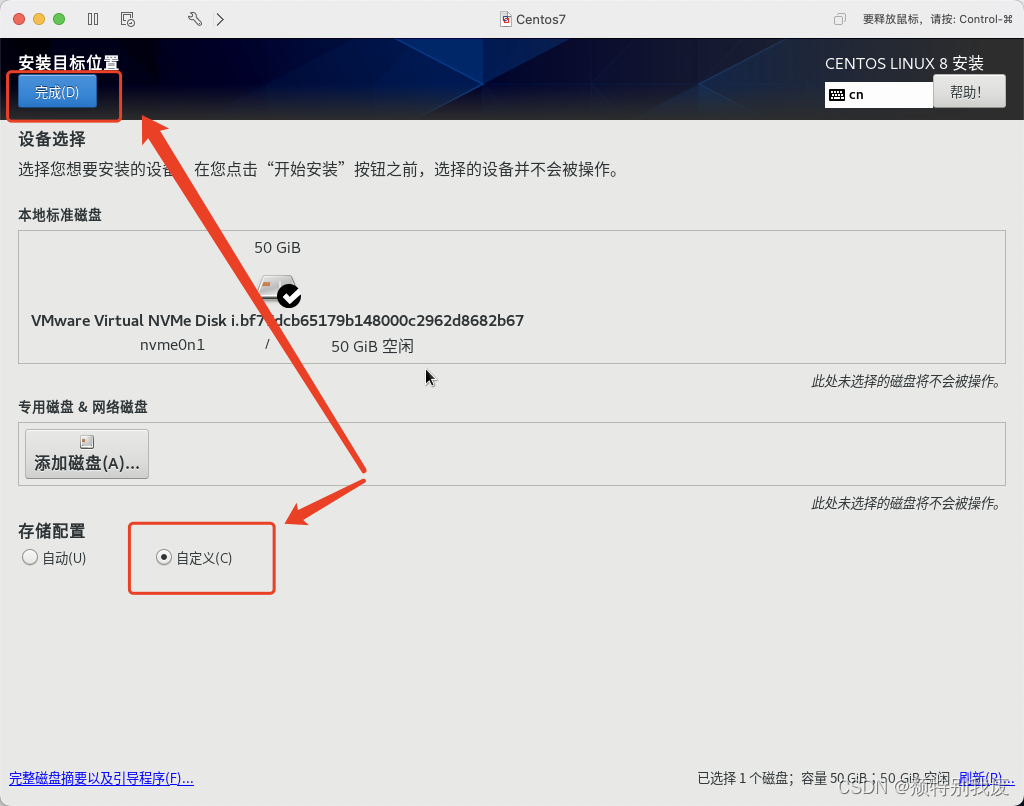The image size is (1024, 806).
Task: Open the wrench settings icon
Action: tap(195, 19)
